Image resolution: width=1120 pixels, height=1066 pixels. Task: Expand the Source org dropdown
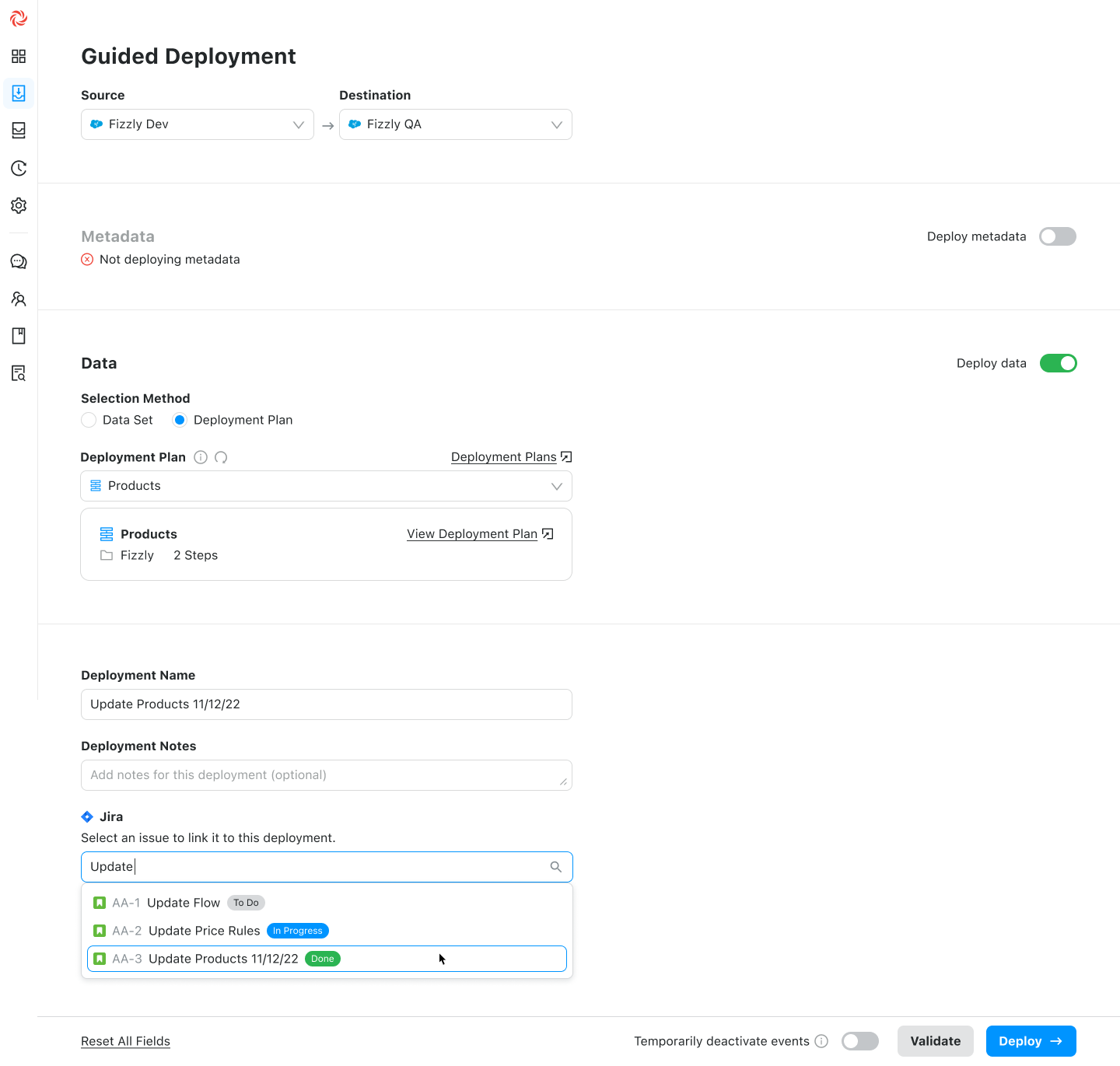click(x=198, y=124)
